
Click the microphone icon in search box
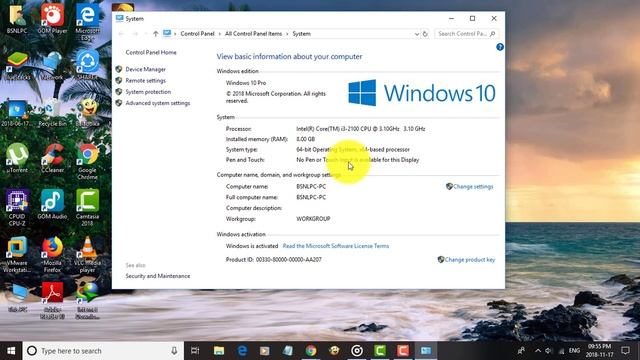(174, 351)
